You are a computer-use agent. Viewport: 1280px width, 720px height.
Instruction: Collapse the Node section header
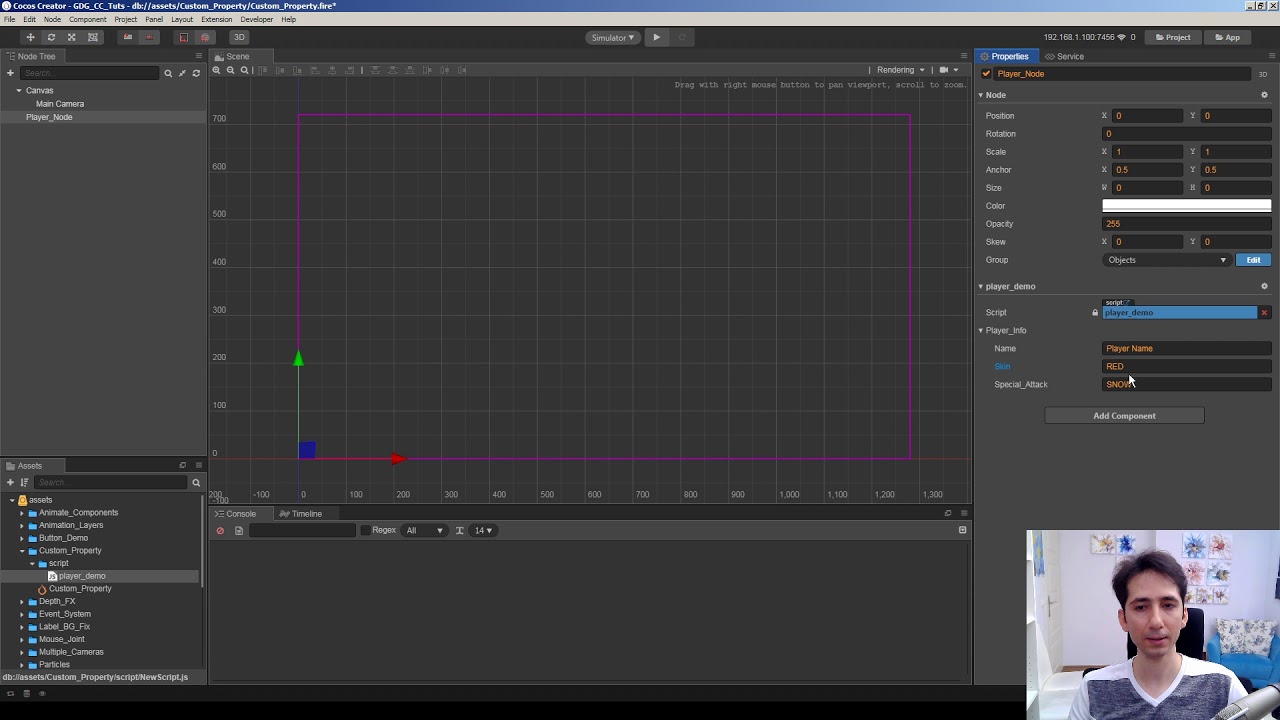tap(980, 95)
